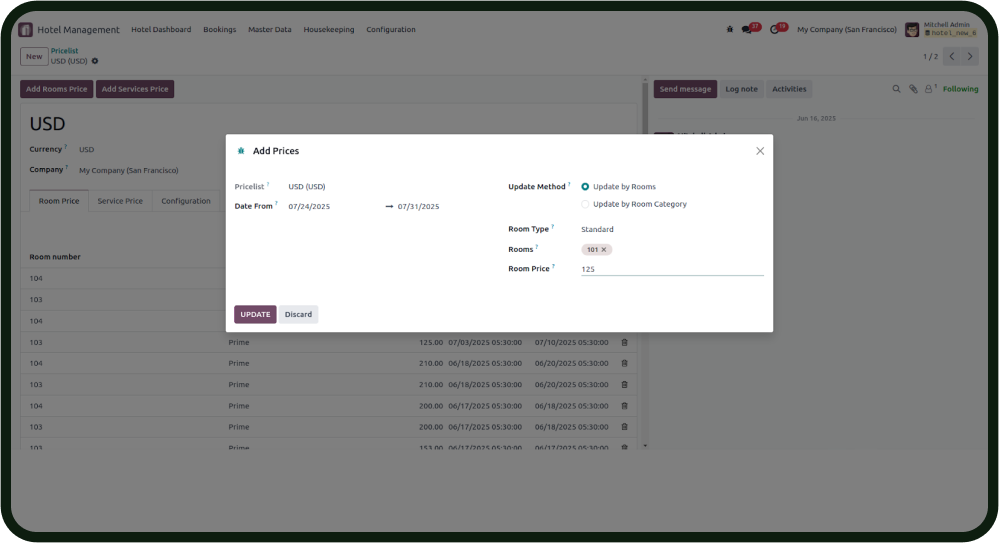The width and height of the screenshot is (999, 543).
Task: Select the Update by Rooms radio option
Action: pyautogui.click(x=585, y=187)
